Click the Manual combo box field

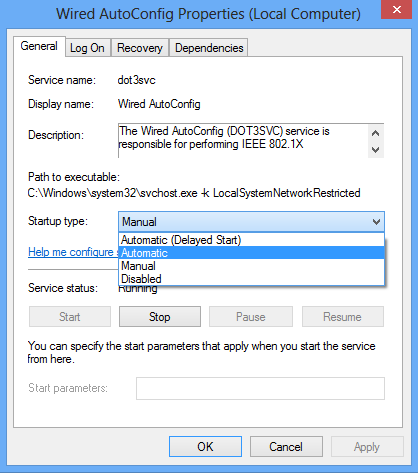[251, 222]
